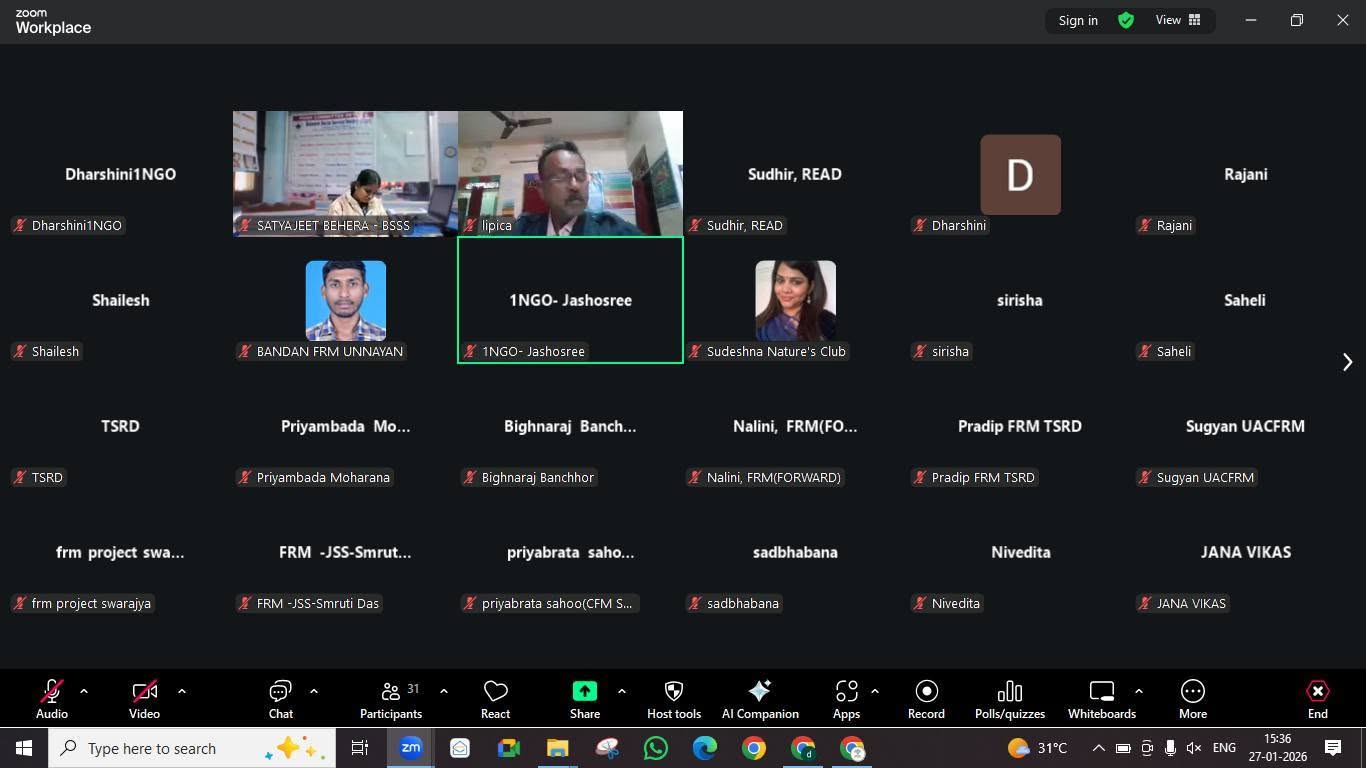Click the 'Nalini, FRM(FORWARD)' name label
Viewport: 1366px width, 768px height.
(x=773, y=477)
